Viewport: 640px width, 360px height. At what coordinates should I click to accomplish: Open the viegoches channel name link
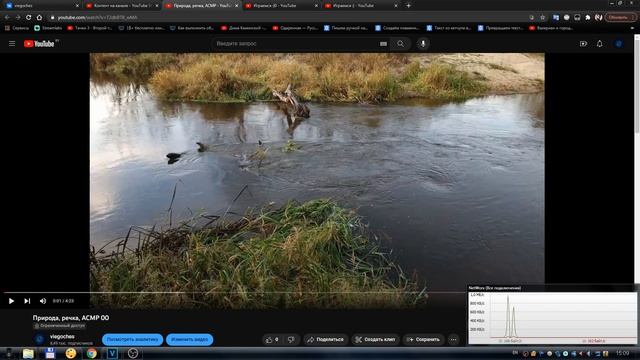pyautogui.click(x=62, y=336)
